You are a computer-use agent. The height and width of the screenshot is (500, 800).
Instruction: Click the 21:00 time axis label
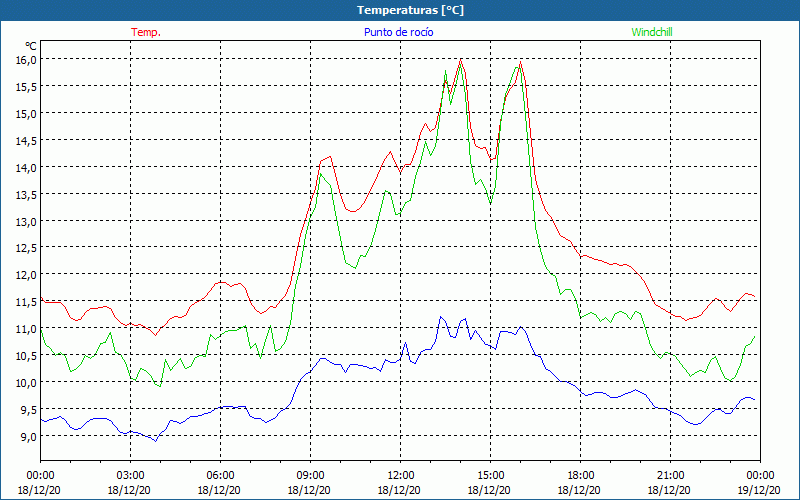[670, 476]
